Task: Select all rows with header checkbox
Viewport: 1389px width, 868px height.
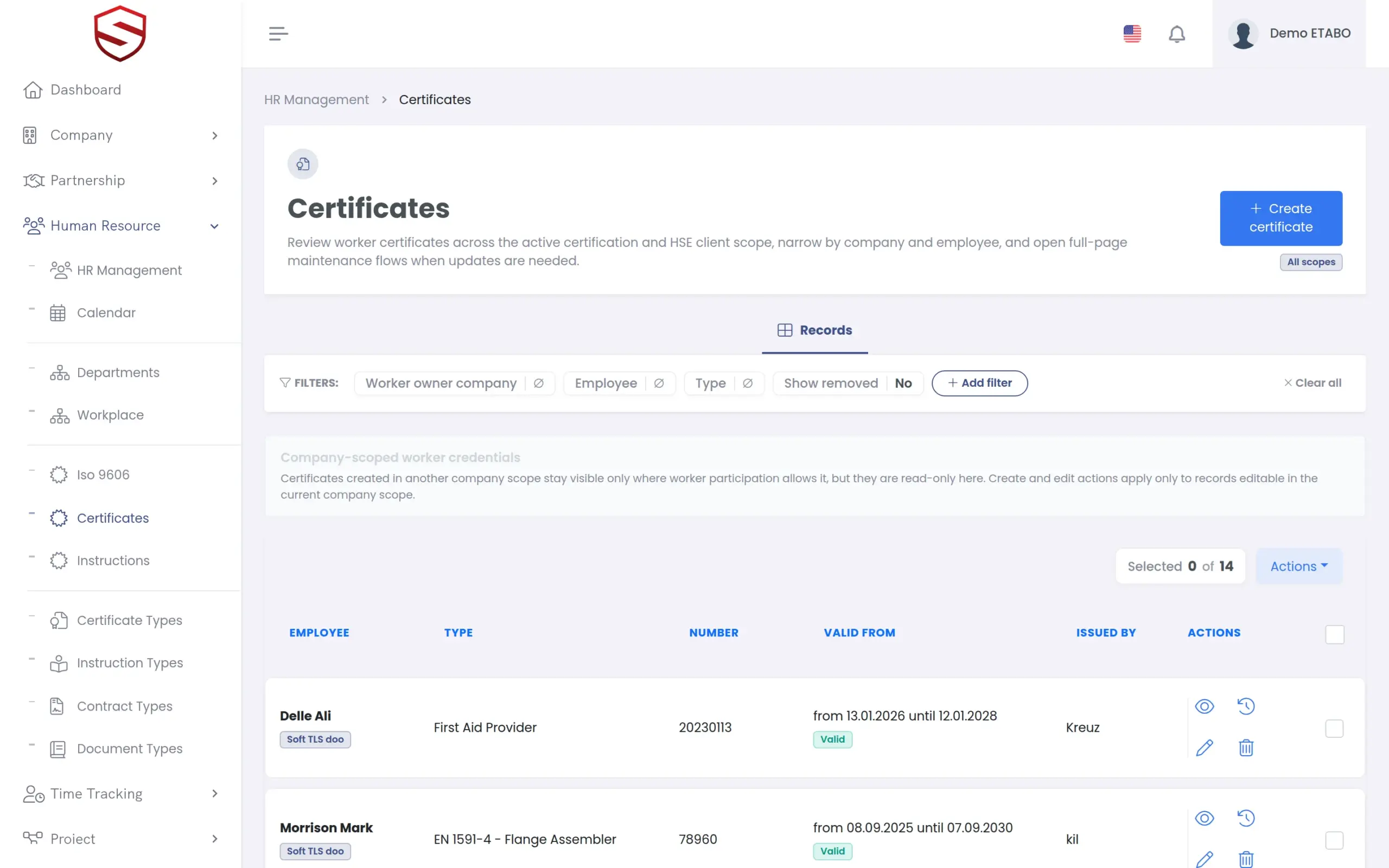Action: [x=1335, y=634]
